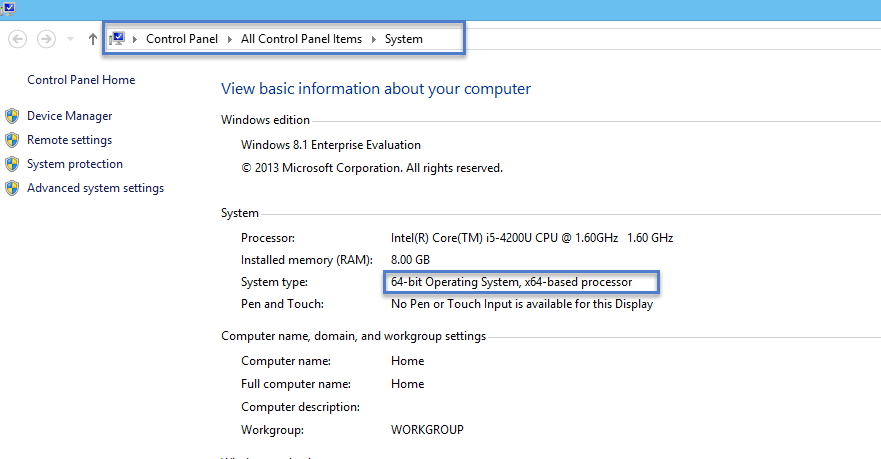Expand the chevron after Control Panel
This screenshot has width=881, height=459.
coord(230,39)
